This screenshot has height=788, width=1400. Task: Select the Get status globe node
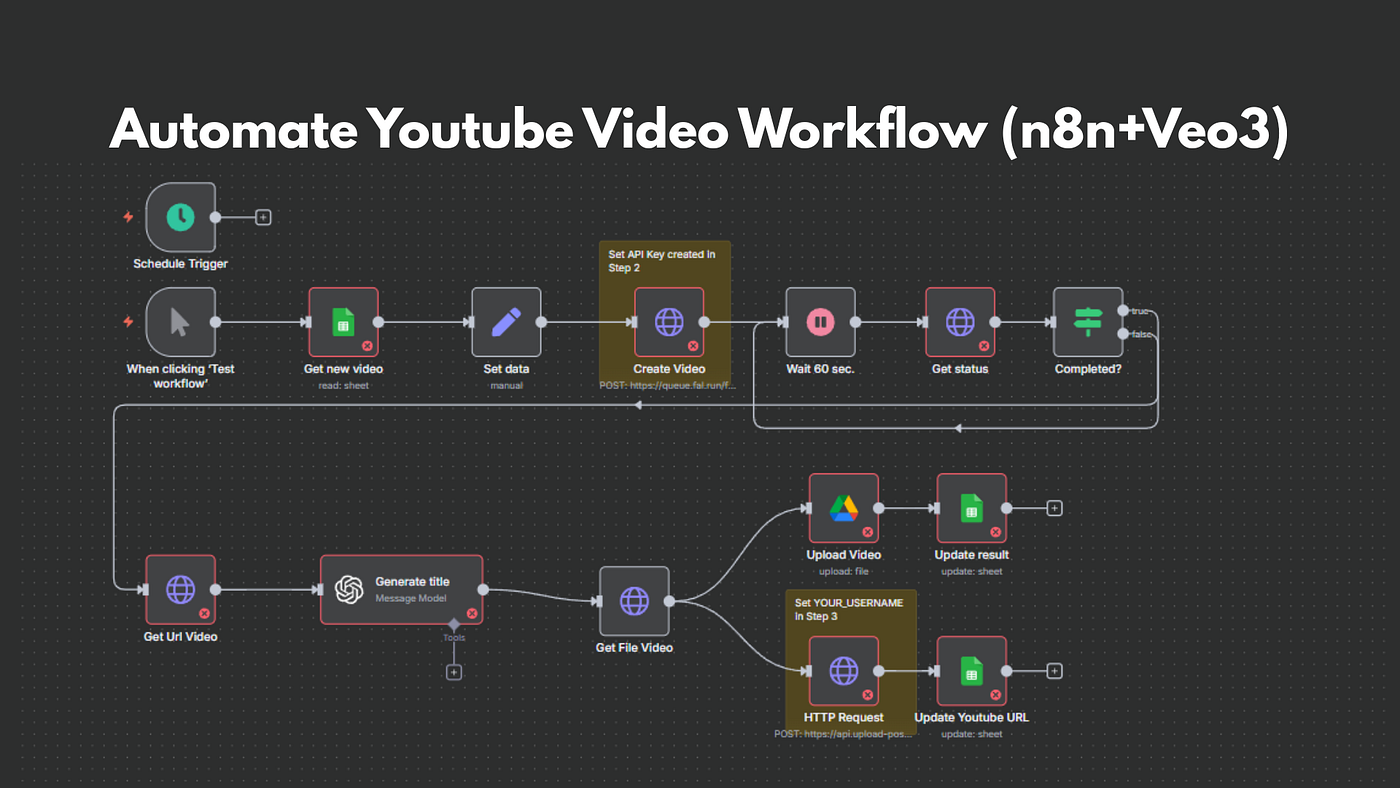(x=960, y=323)
